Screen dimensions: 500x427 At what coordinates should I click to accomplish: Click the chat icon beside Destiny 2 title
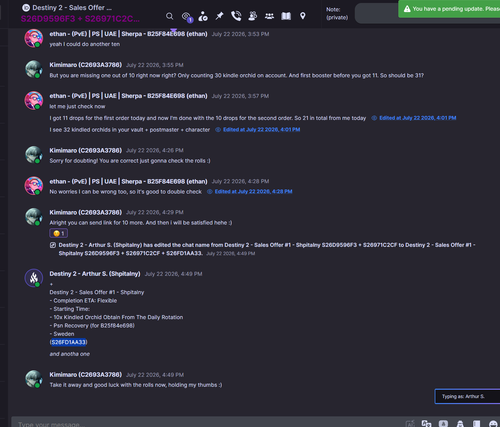click(x=26, y=8)
